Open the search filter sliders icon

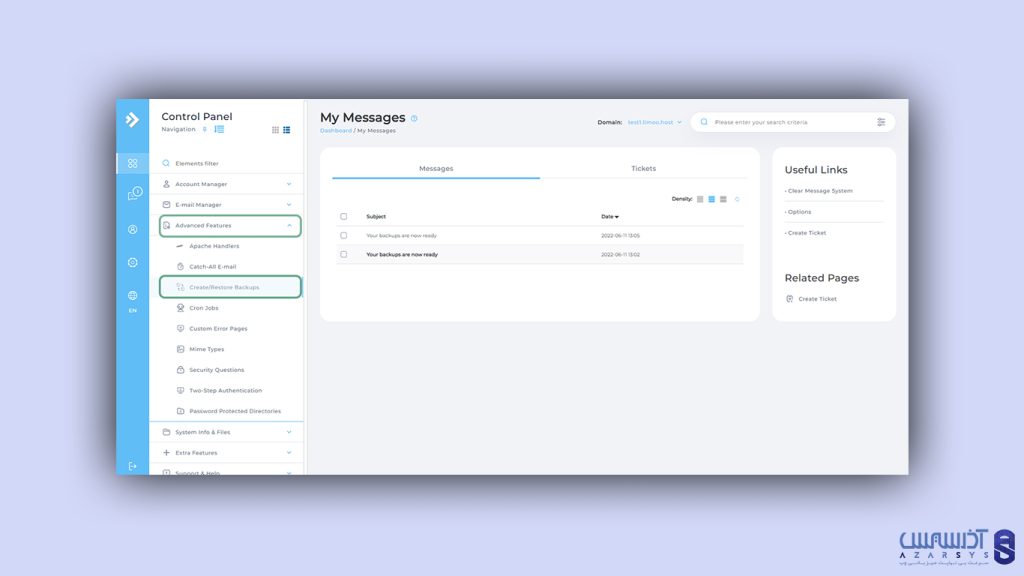pos(881,122)
